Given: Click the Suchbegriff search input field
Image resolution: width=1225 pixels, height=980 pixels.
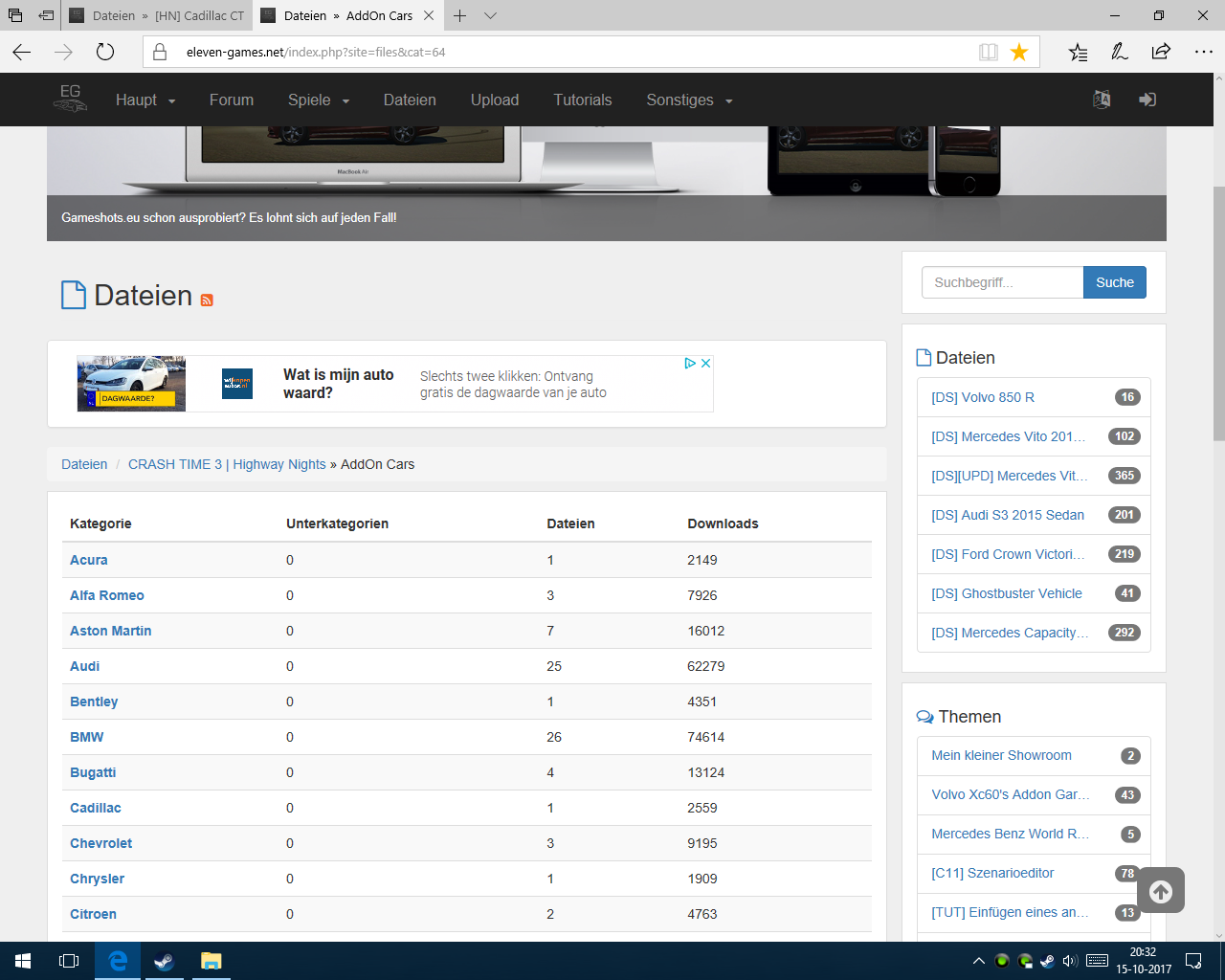Looking at the screenshot, I should click(1002, 282).
